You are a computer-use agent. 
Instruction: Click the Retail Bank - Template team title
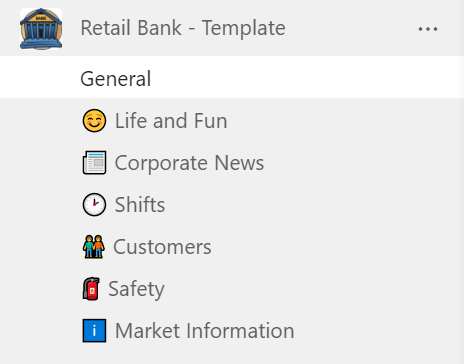click(183, 28)
